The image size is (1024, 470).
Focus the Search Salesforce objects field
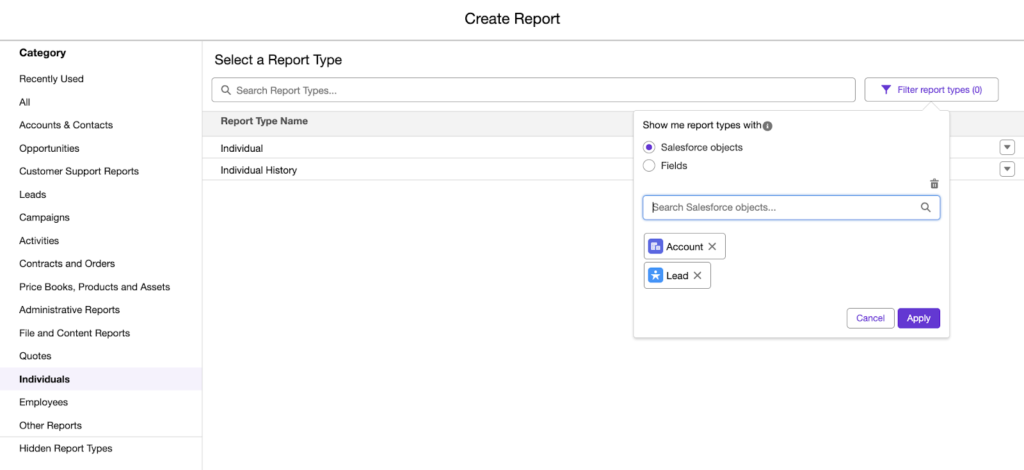(x=780, y=208)
